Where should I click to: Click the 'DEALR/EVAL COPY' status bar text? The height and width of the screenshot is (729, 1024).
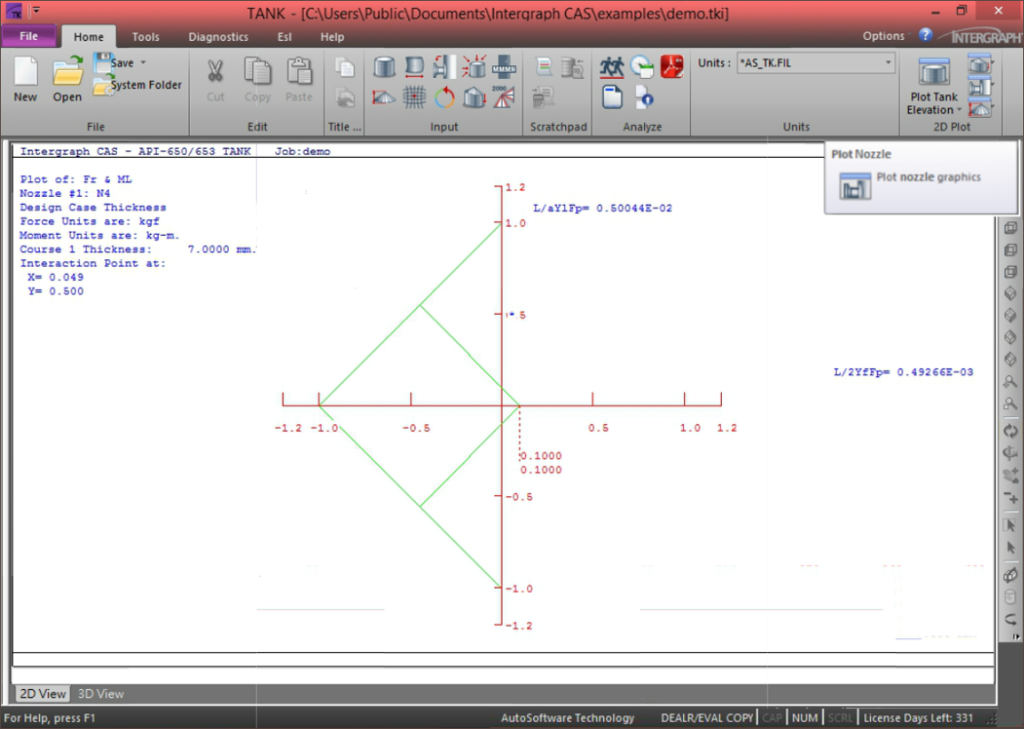click(707, 718)
